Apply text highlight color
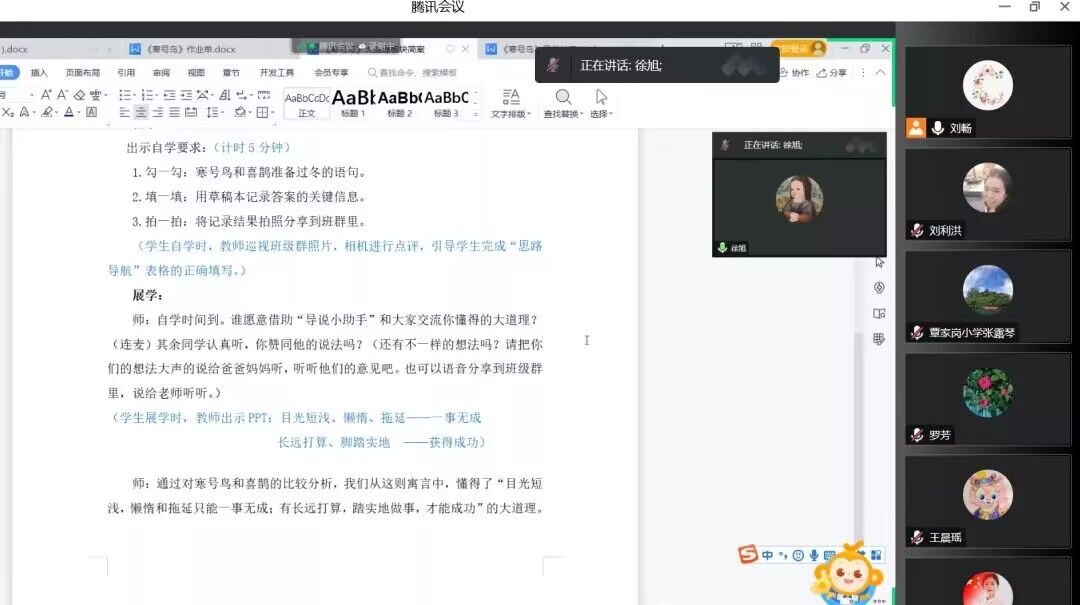The image size is (1080, 605). click(x=48, y=112)
